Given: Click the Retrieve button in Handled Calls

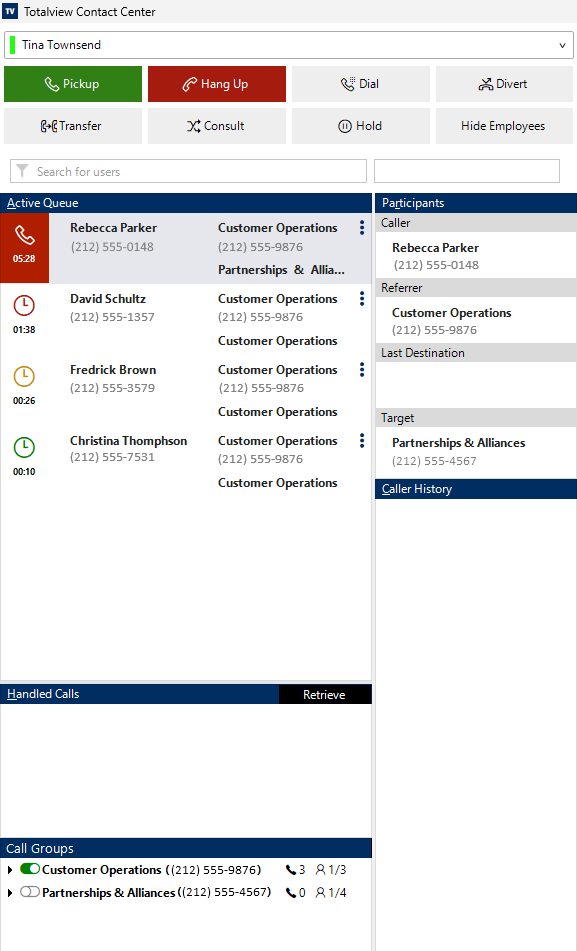Looking at the screenshot, I should click(325, 694).
